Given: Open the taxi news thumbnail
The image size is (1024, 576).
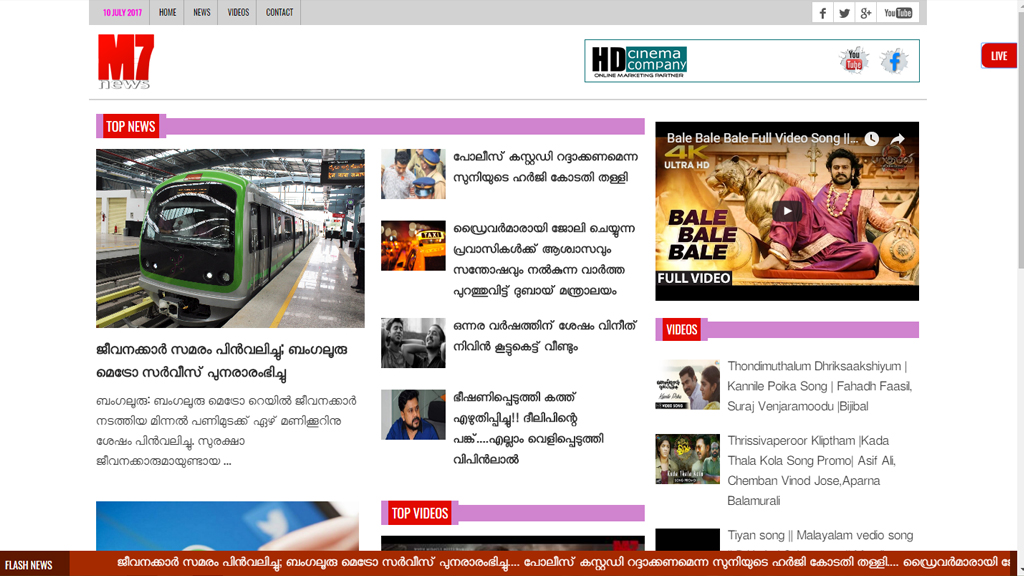Looking at the screenshot, I should [413, 246].
